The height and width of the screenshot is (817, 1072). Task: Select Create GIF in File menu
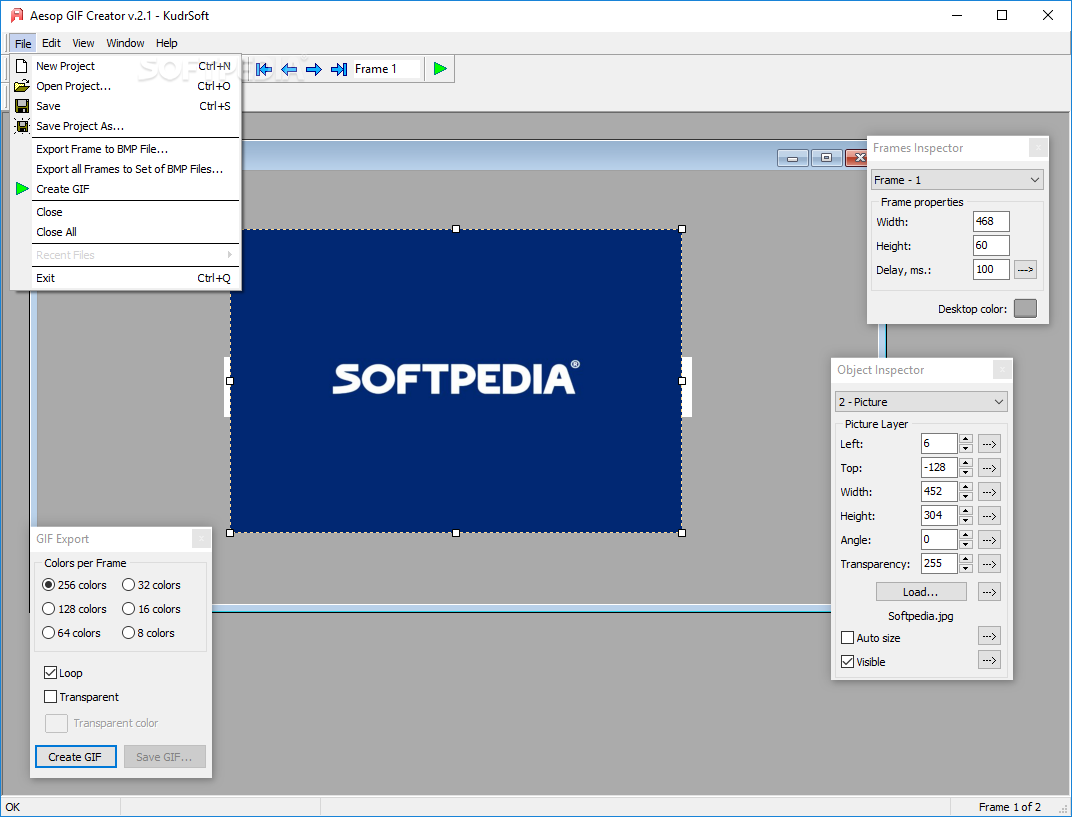click(x=64, y=189)
